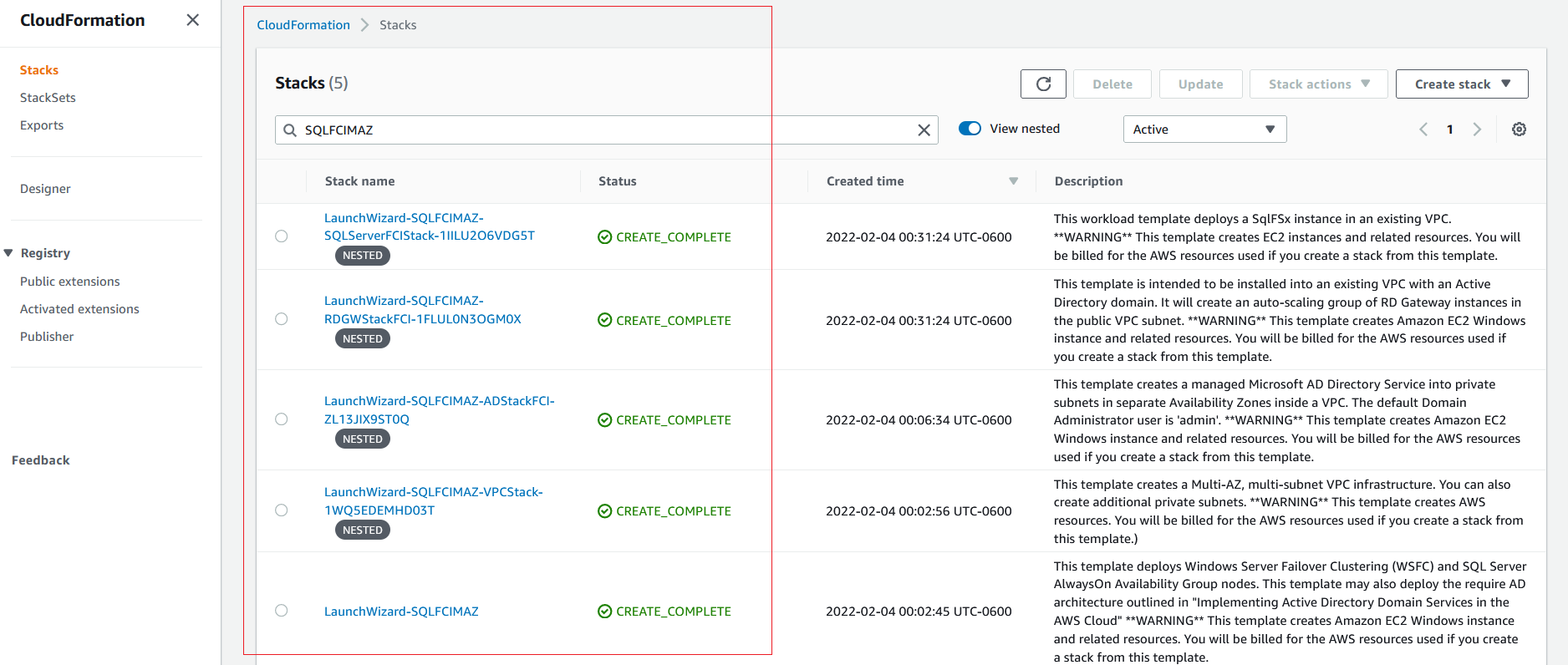Open Public extensions in the sidebar
This screenshot has height=665, width=1568.
click(x=70, y=282)
